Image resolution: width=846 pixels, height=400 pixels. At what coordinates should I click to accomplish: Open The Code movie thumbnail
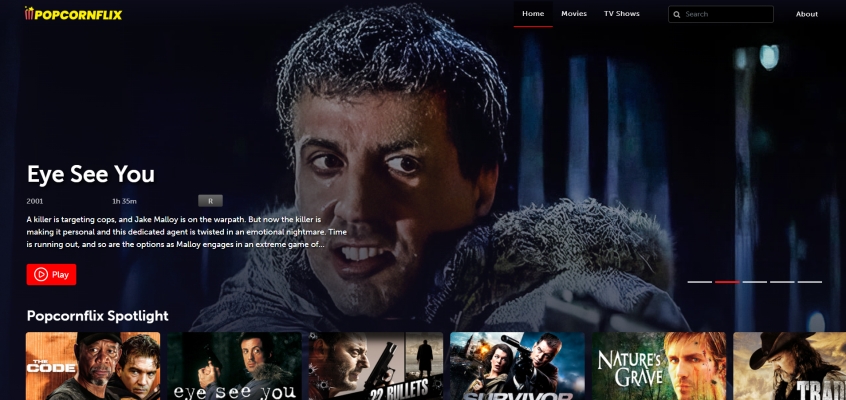[93, 366]
